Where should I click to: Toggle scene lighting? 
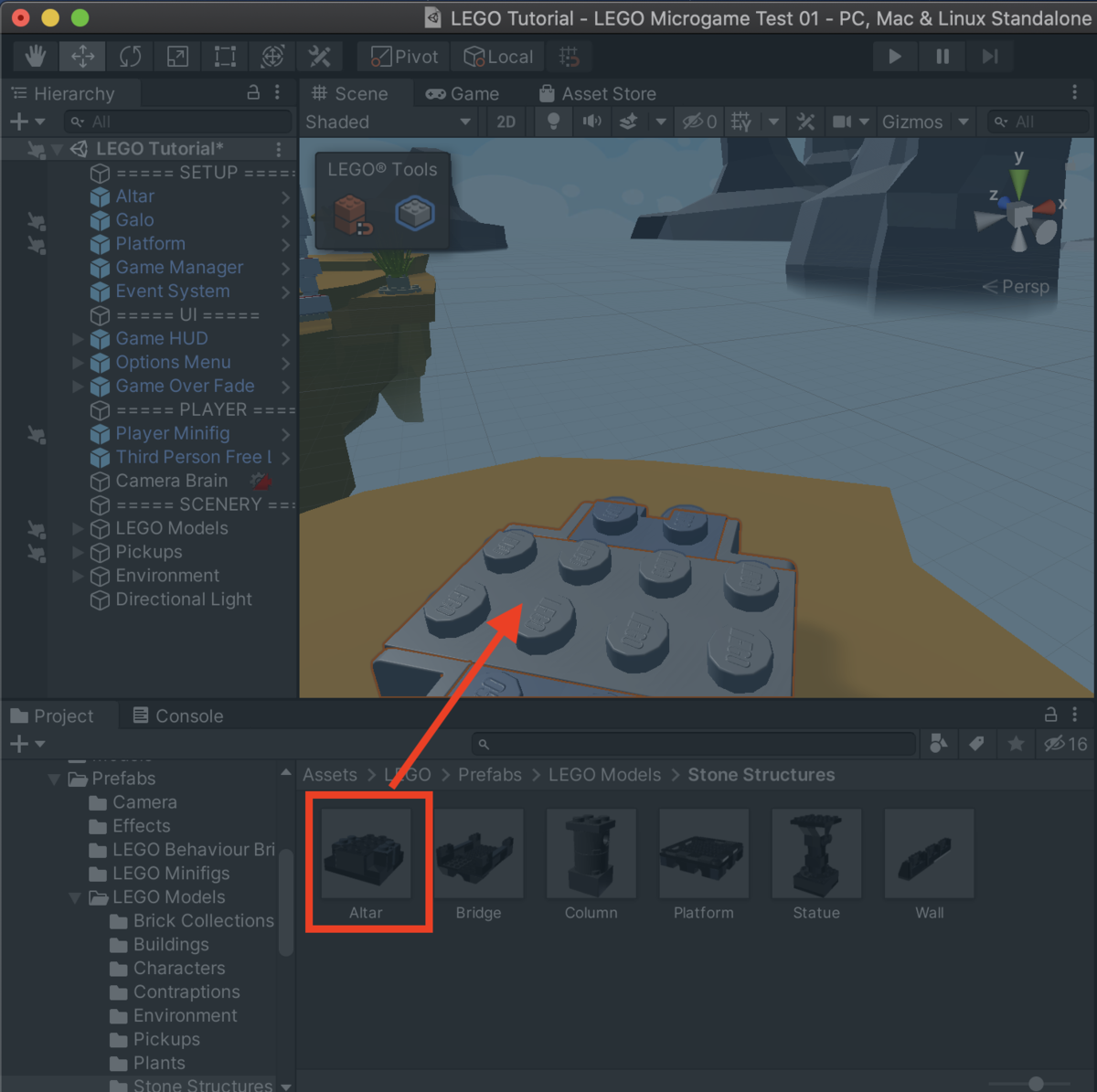click(553, 122)
